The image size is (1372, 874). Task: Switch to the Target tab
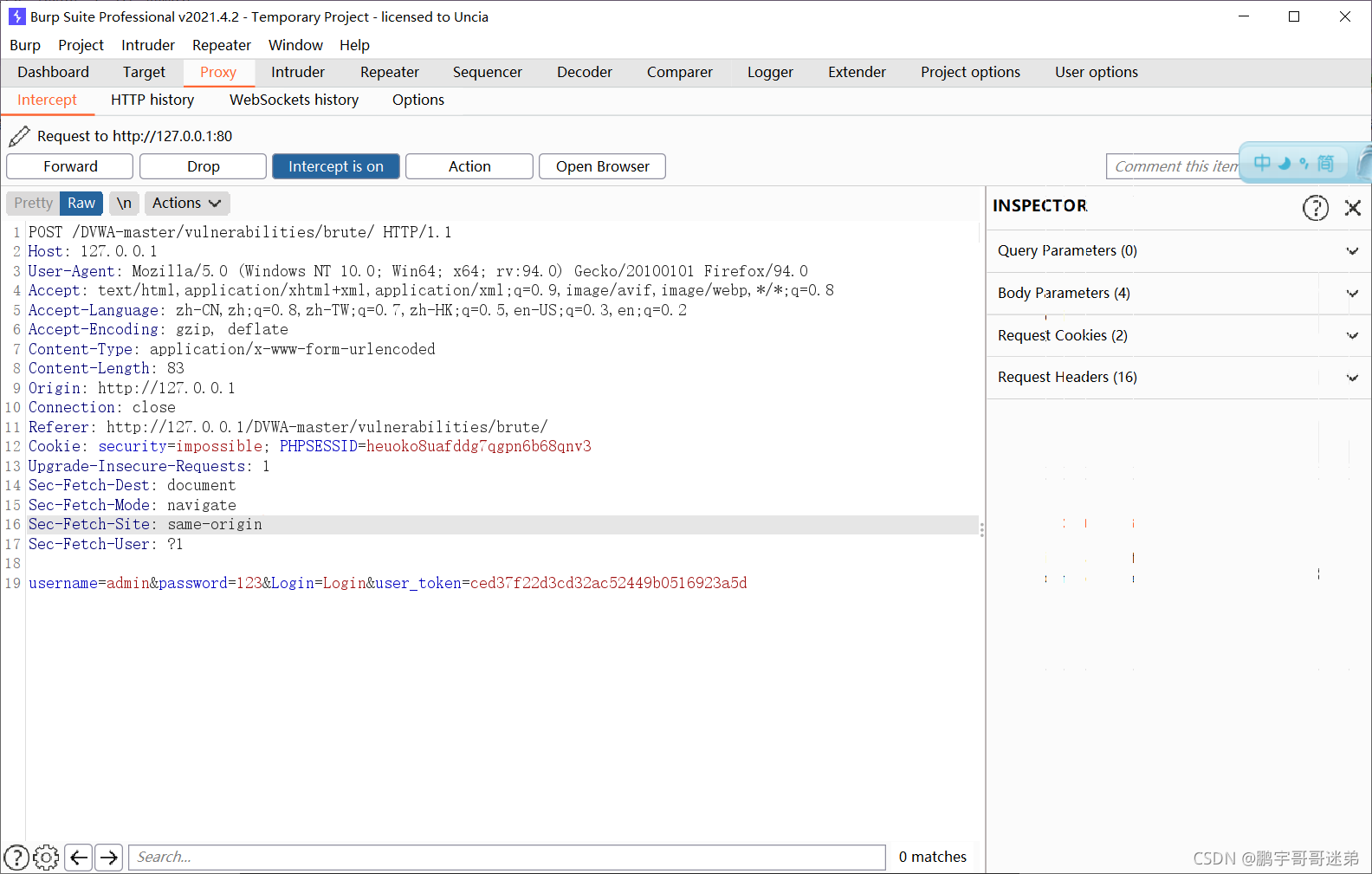pyautogui.click(x=144, y=72)
